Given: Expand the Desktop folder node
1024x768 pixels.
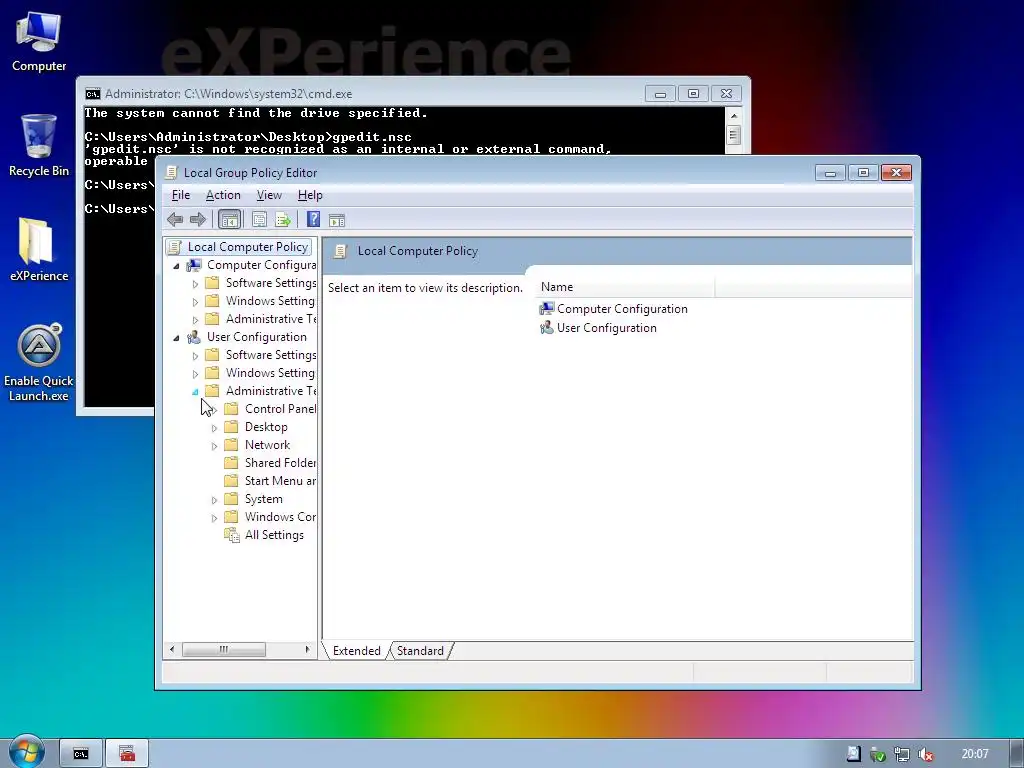Looking at the screenshot, I should tap(214, 428).
